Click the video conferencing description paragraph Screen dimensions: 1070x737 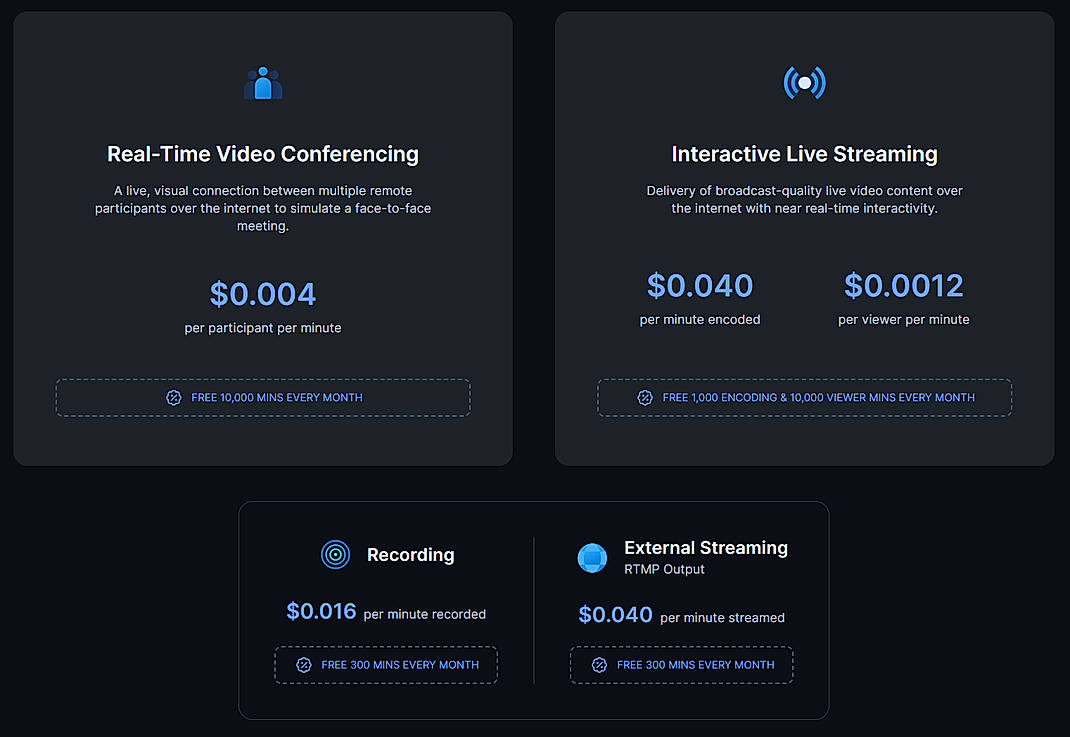pyautogui.click(x=263, y=208)
